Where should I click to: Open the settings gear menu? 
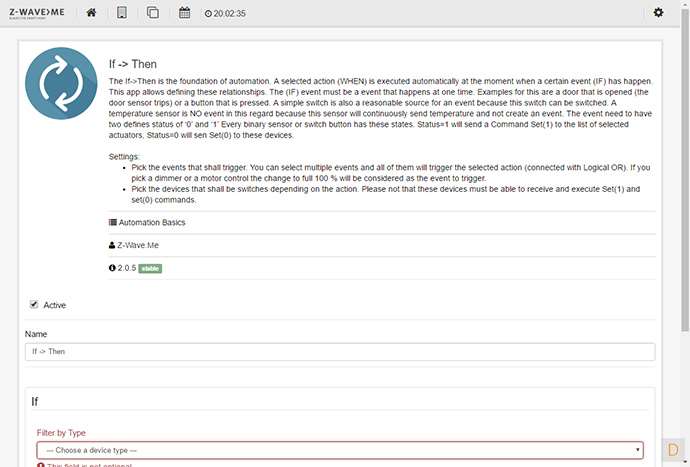pyautogui.click(x=658, y=12)
